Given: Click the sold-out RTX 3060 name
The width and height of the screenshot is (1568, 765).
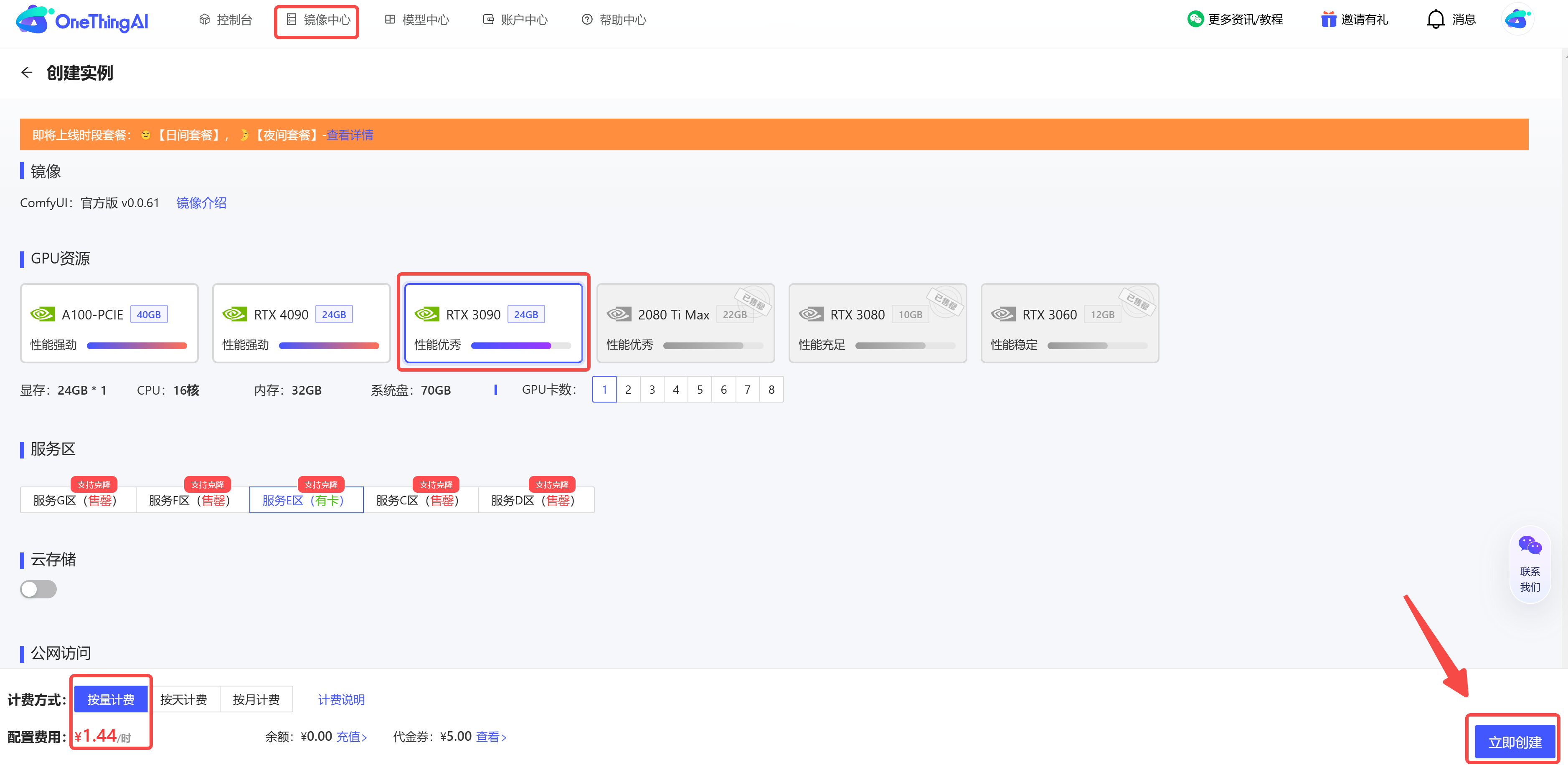Looking at the screenshot, I should [1049, 314].
